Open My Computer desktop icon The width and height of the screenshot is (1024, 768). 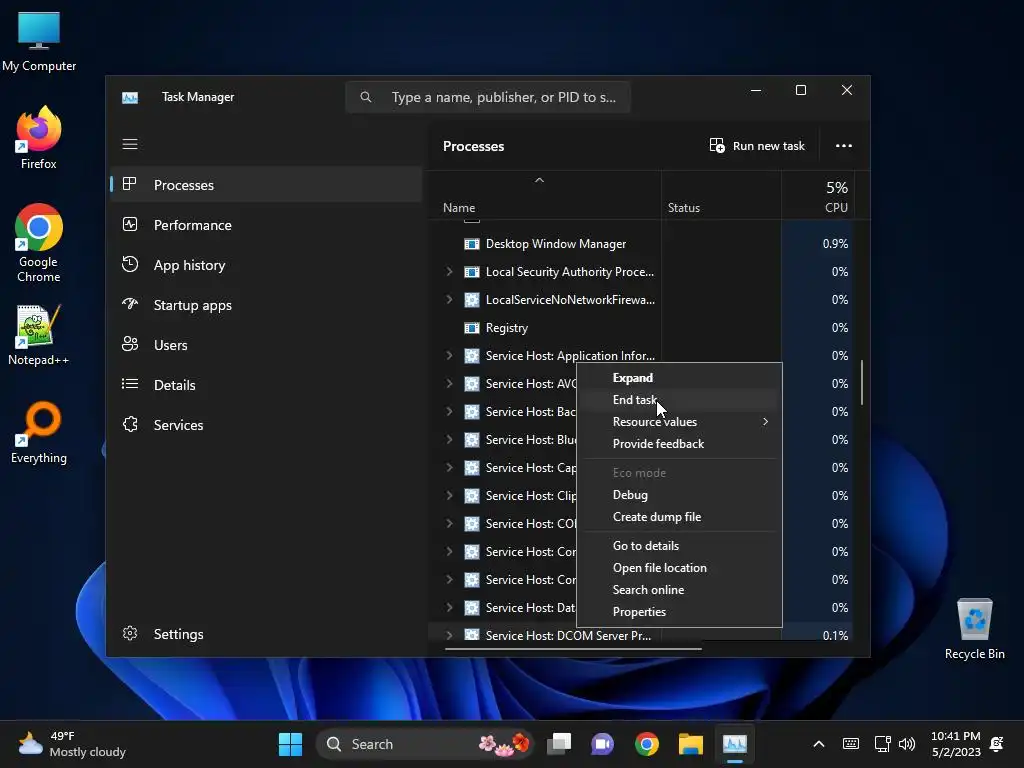(39, 41)
